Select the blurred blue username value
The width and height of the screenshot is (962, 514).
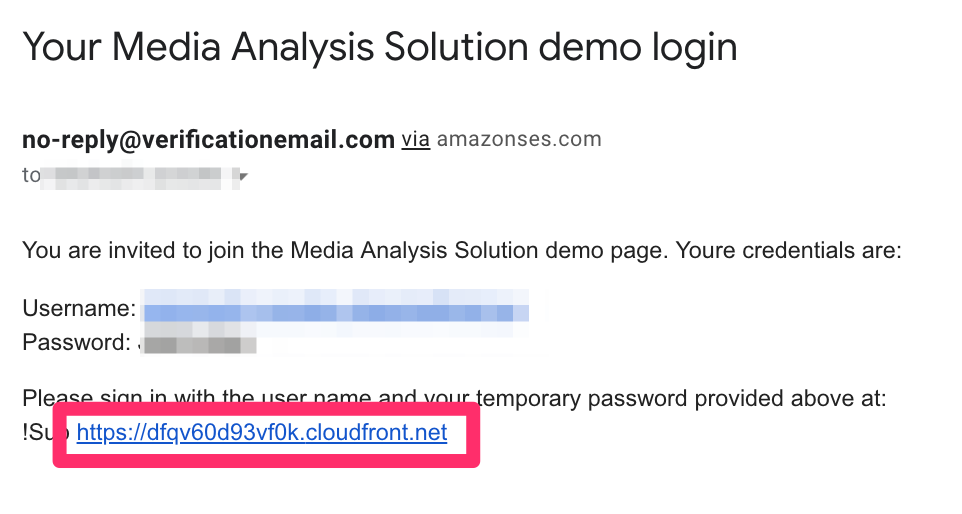(x=335, y=307)
